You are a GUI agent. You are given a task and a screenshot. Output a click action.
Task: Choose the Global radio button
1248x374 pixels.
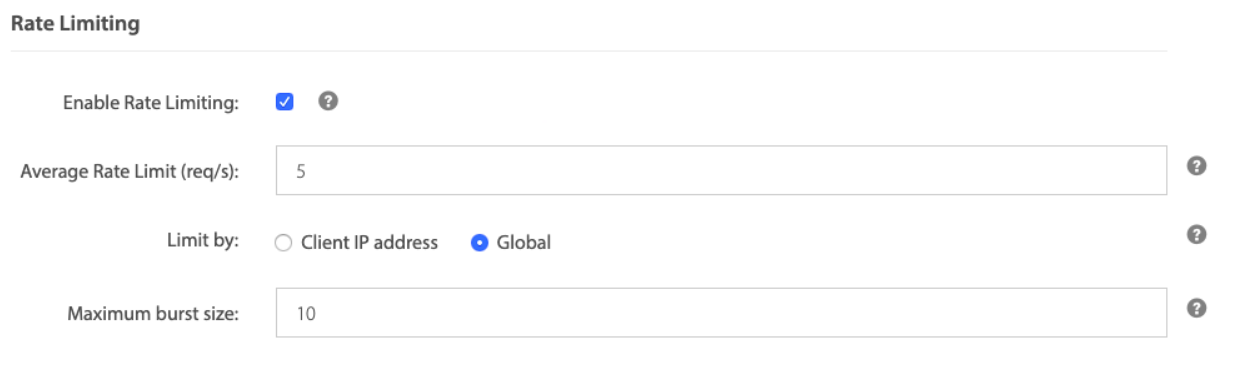(x=479, y=242)
